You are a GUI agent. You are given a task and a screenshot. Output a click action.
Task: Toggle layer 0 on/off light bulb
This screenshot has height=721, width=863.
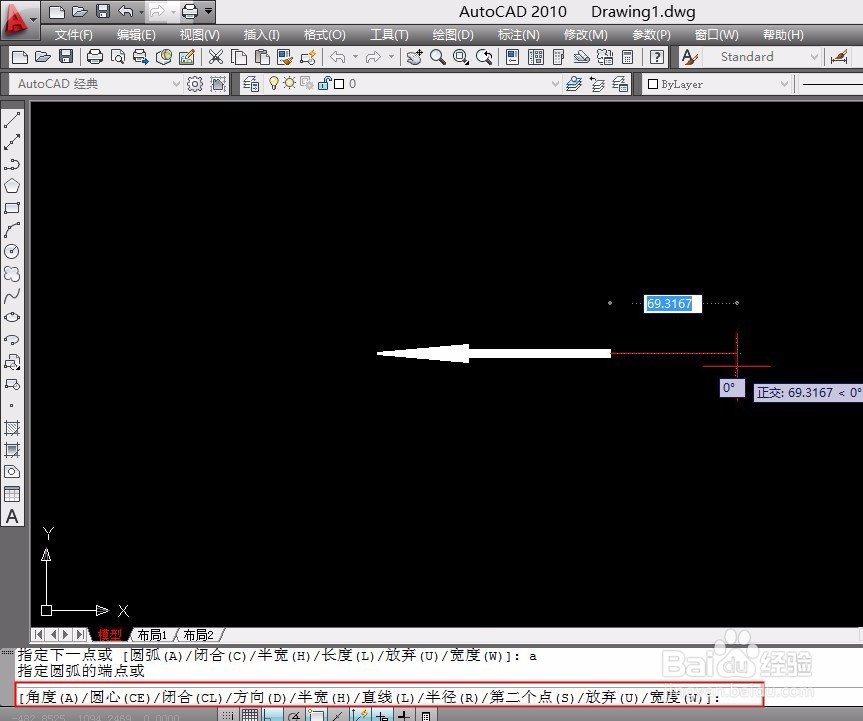(x=274, y=84)
